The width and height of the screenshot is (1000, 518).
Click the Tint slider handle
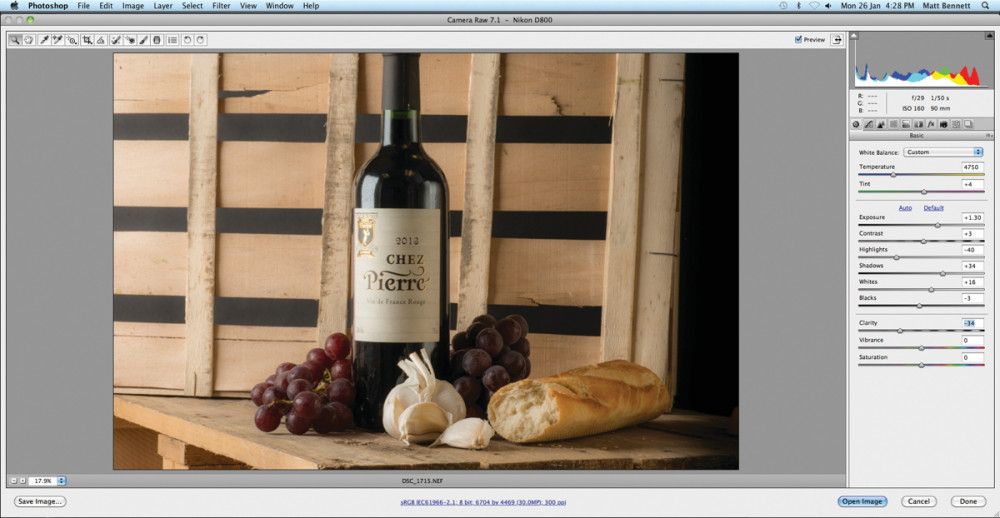[x=923, y=191]
